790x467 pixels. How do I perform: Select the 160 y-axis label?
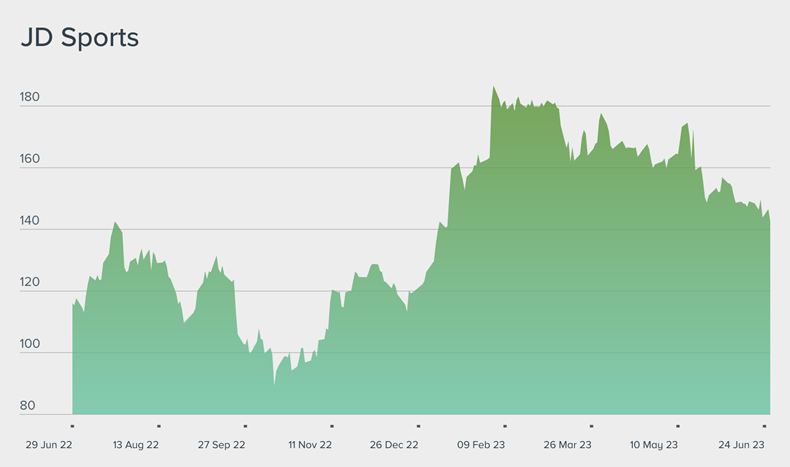tap(29, 160)
